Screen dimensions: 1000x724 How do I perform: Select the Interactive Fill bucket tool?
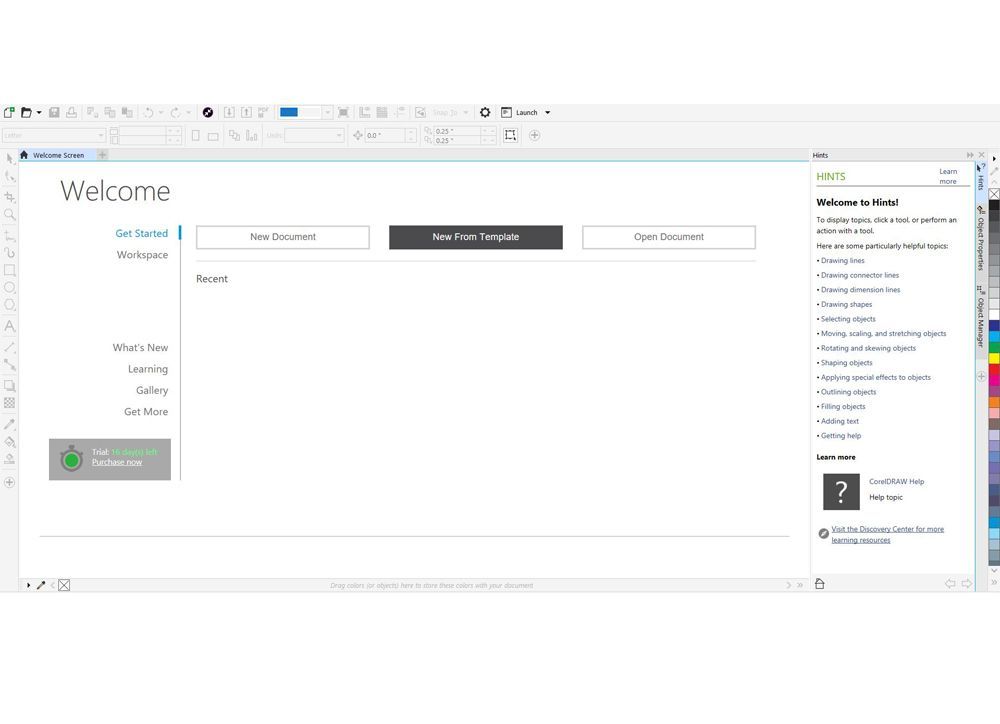(x=10, y=441)
